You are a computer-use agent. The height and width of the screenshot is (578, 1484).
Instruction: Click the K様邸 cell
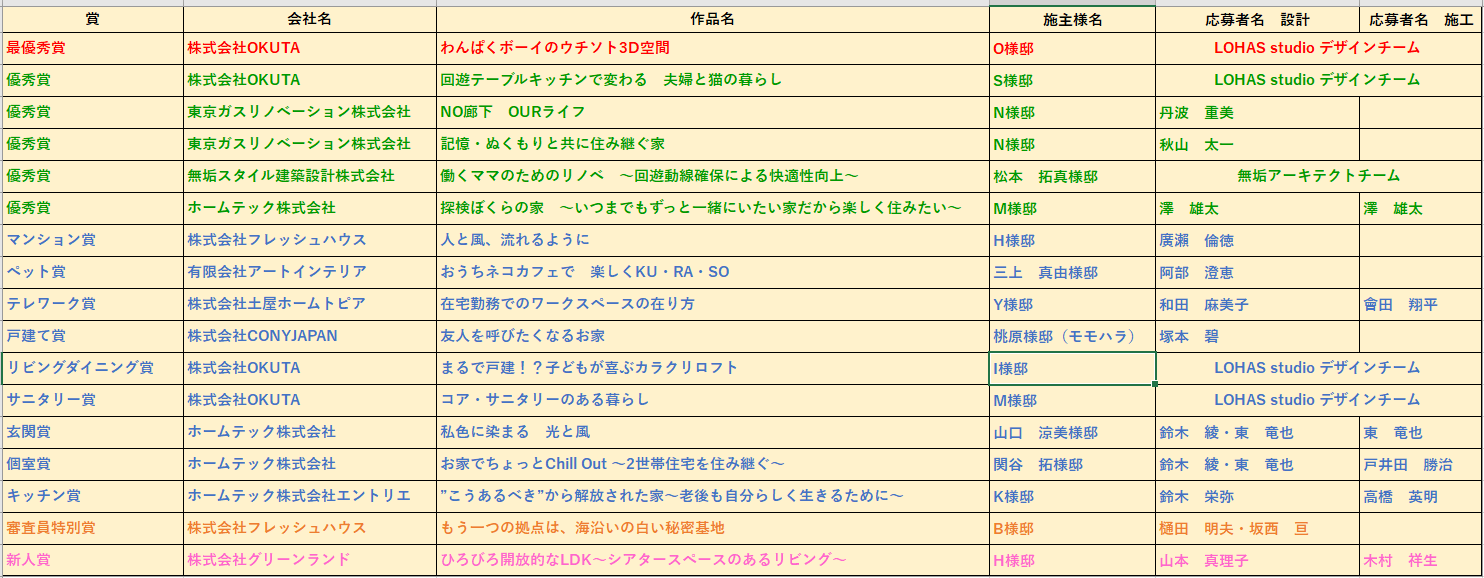(1072, 496)
